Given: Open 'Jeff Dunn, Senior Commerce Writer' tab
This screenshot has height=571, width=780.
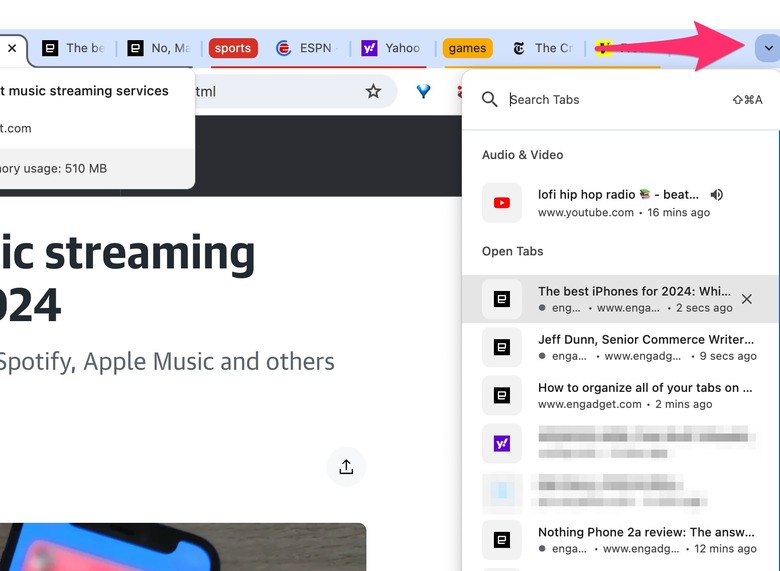Looking at the screenshot, I should click(x=621, y=347).
